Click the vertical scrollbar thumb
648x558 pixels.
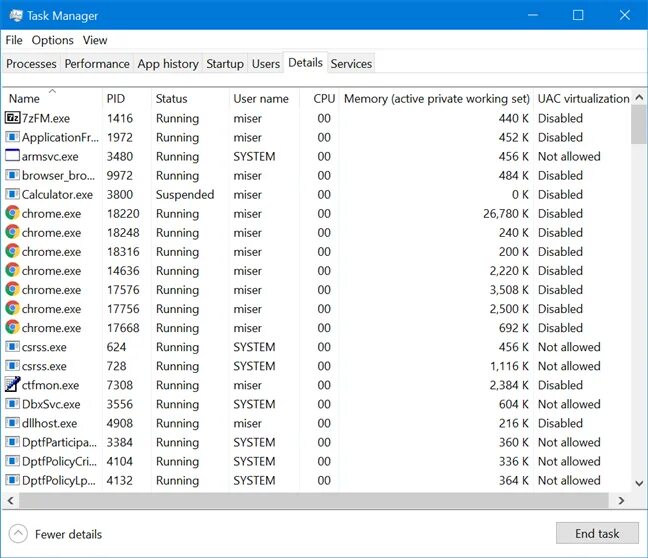point(639,125)
